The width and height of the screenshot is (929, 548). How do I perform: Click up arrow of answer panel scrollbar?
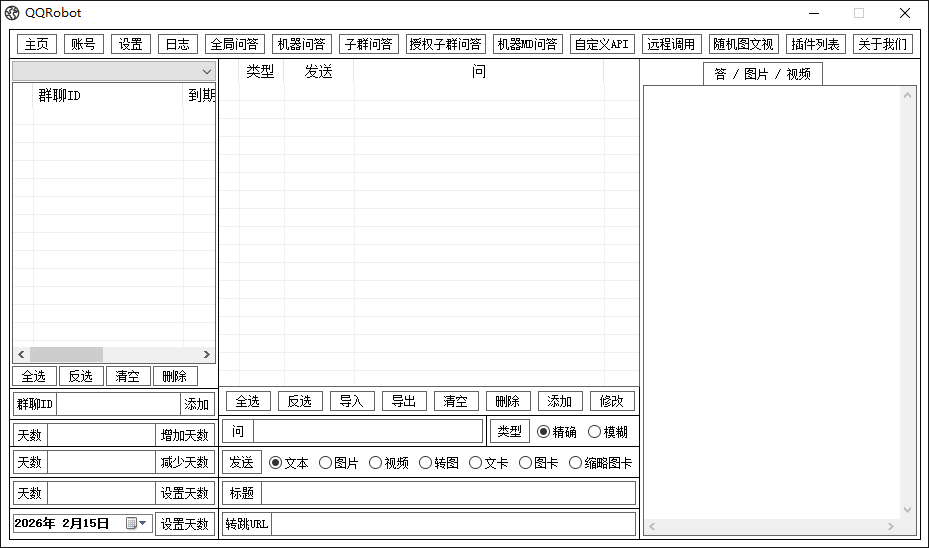click(x=908, y=95)
